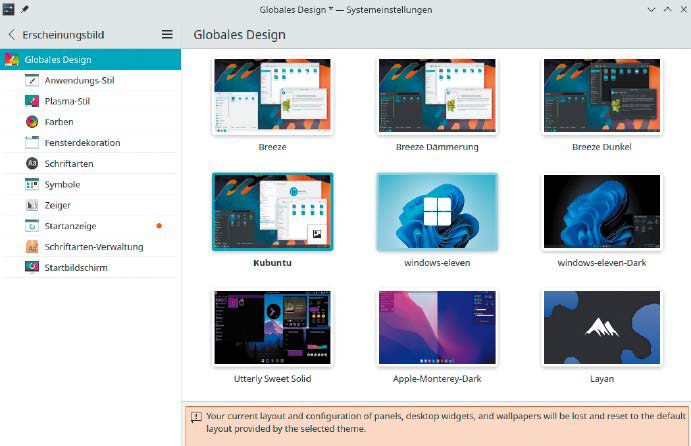Select the windows-eleven theme thumbnail
The width and height of the screenshot is (691, 446).
click(437, 212)
